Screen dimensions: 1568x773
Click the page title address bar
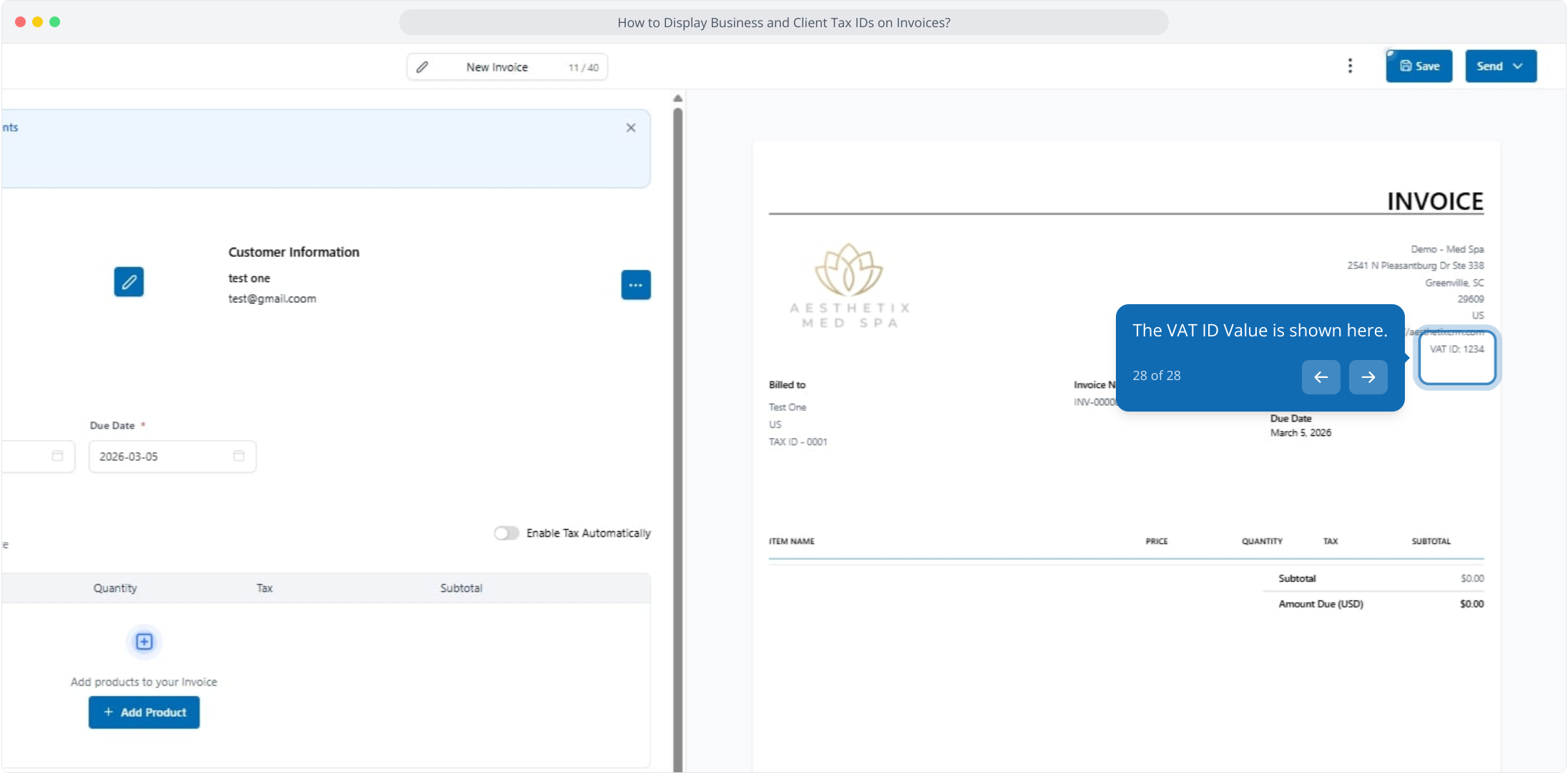pyautogui.click(x=783, y=23)
